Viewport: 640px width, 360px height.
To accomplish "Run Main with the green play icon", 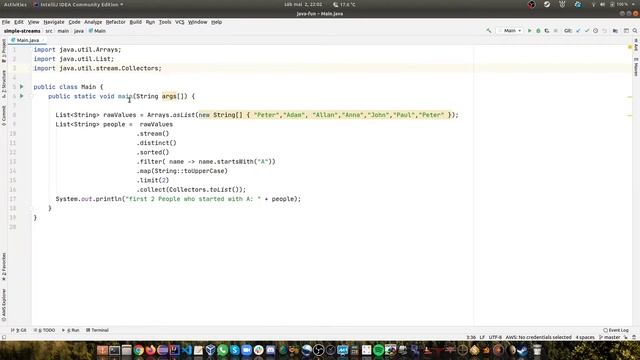I will (x=529, y=31).
